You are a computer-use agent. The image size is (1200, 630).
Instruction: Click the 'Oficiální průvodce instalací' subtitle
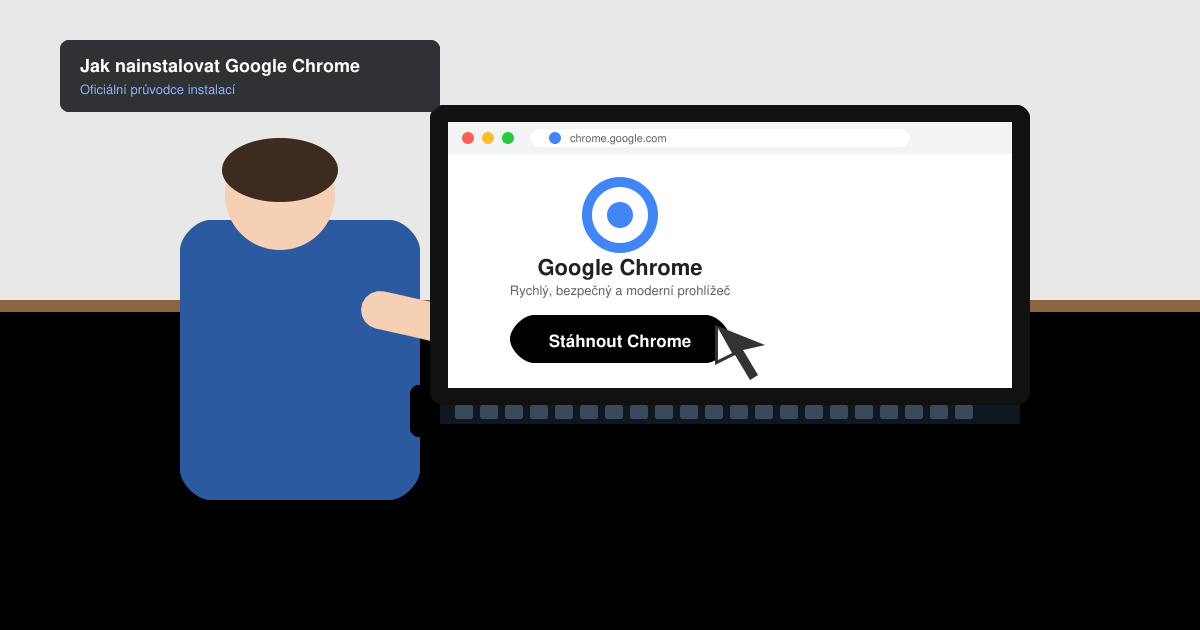point(157,90)
